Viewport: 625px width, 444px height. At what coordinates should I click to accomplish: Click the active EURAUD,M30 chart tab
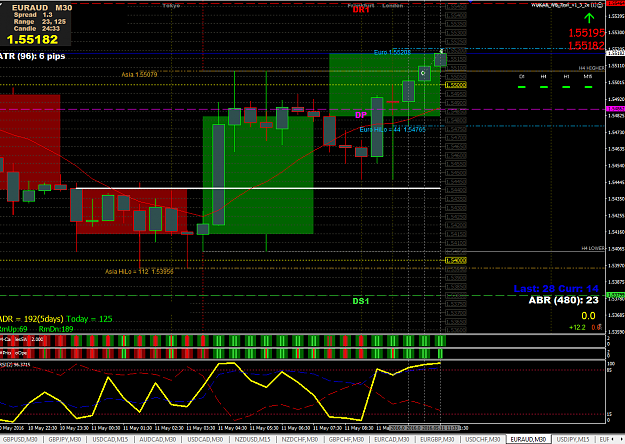(529, 439)
